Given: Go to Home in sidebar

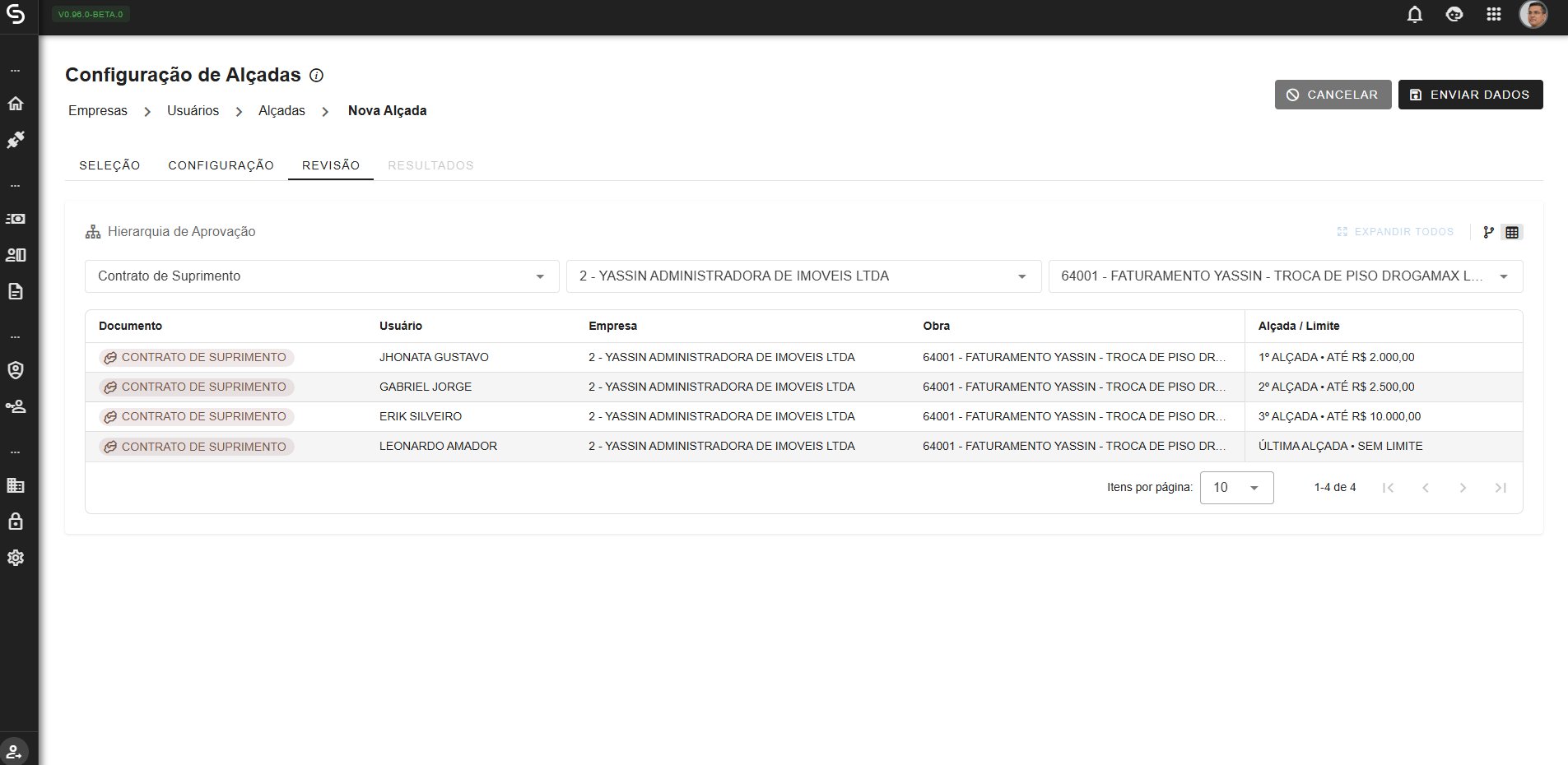Looking at the screenshot, I should coord(16,104).
